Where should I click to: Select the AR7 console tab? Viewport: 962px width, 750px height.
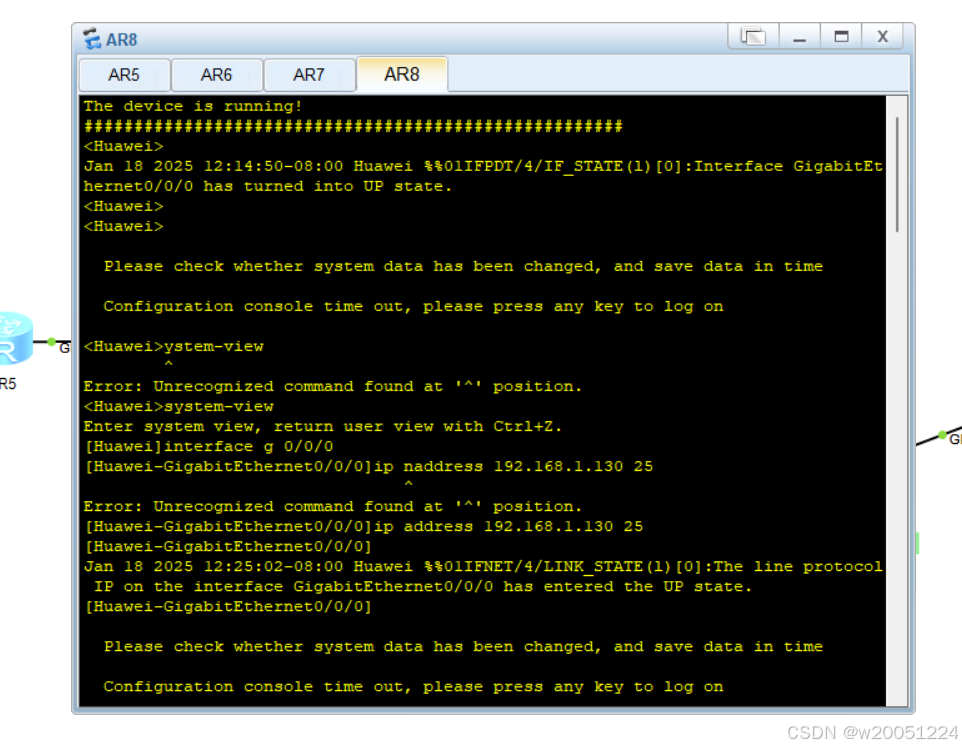(x=309, y=74)
